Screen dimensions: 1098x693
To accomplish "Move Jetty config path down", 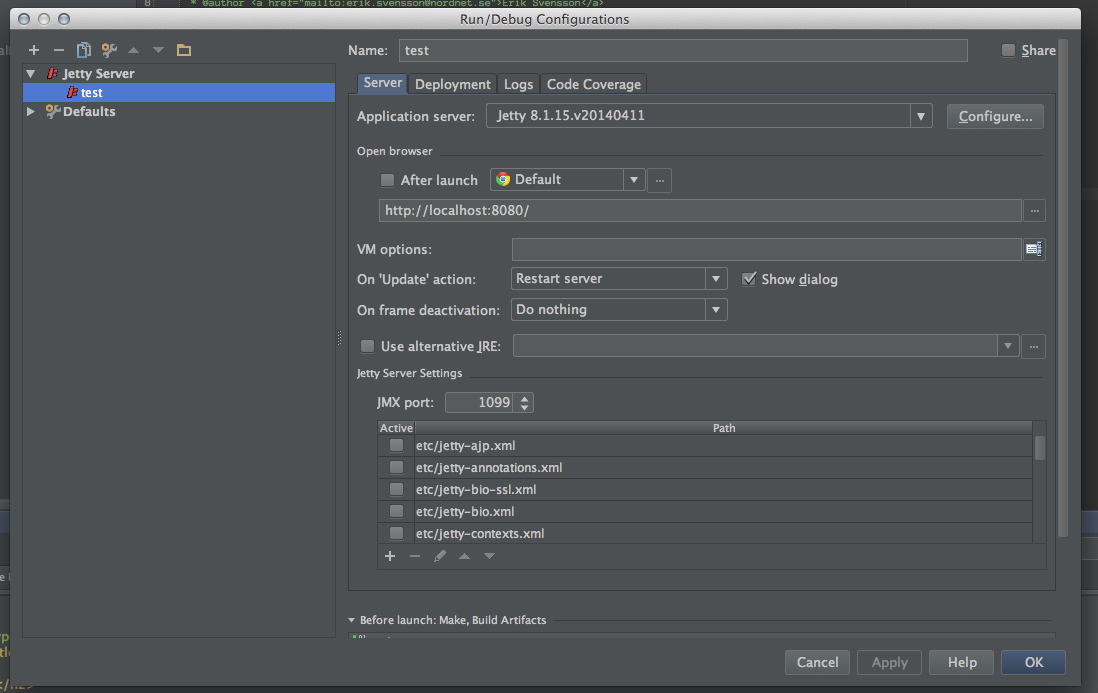I will coord(489,556).
